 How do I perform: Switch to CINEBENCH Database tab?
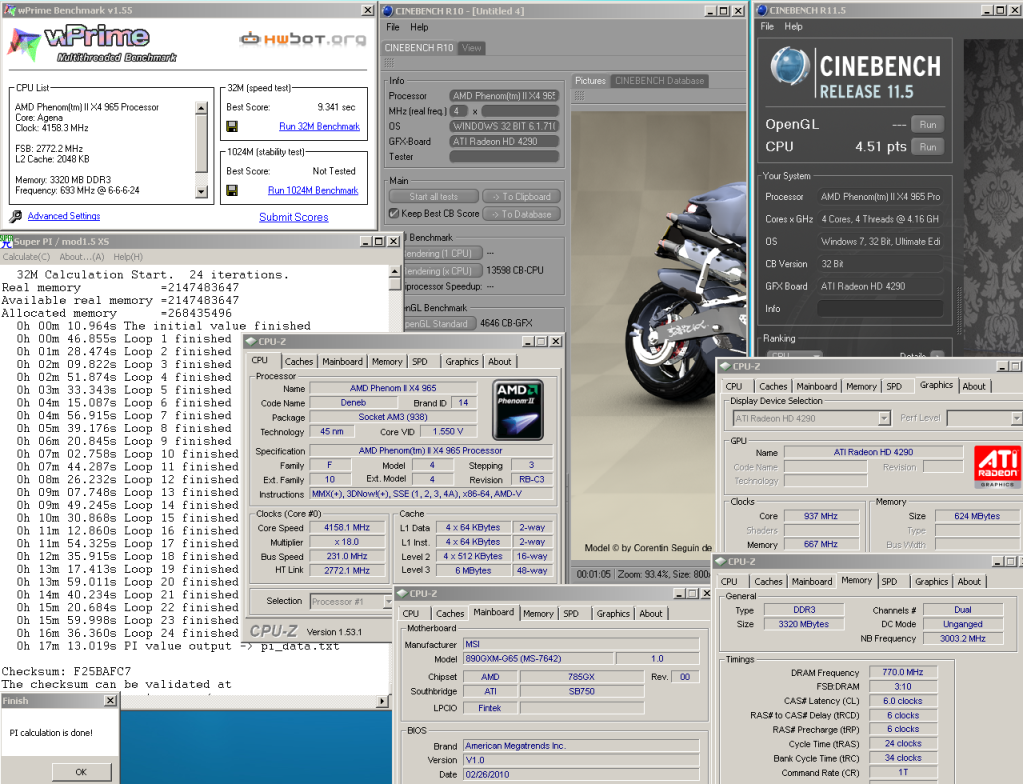[x=660, y=81]
